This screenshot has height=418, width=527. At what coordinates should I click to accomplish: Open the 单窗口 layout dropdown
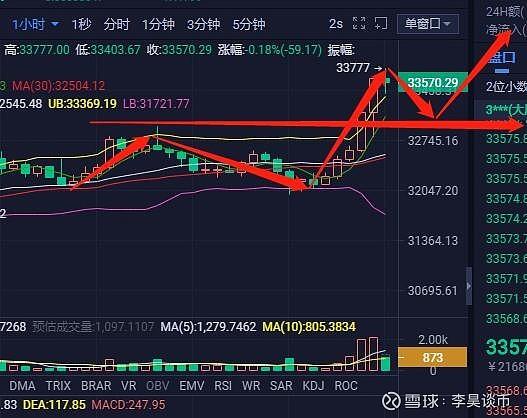tap(428, 24)
